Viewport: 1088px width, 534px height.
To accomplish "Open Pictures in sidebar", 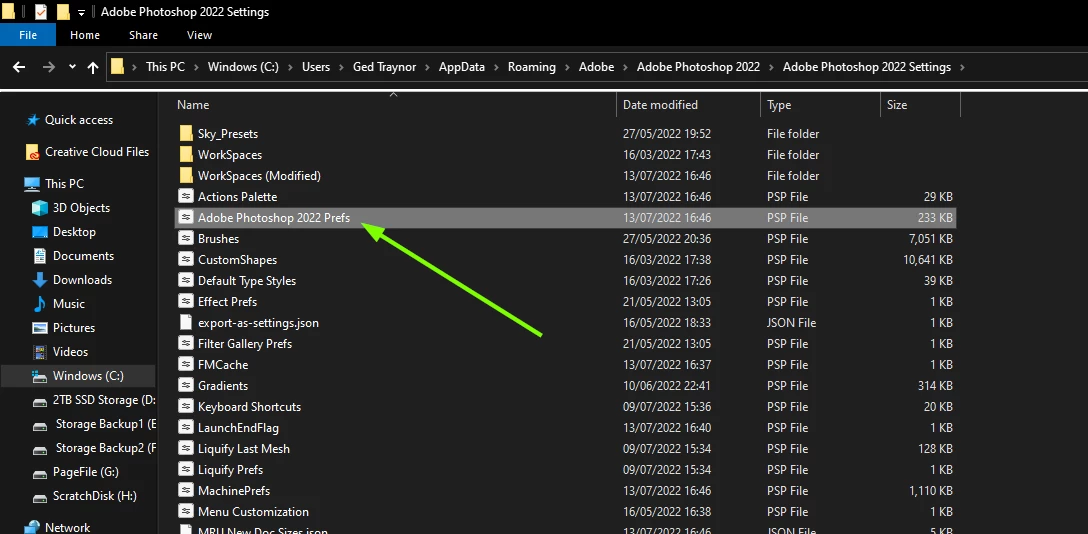I will tap(74, 328).
